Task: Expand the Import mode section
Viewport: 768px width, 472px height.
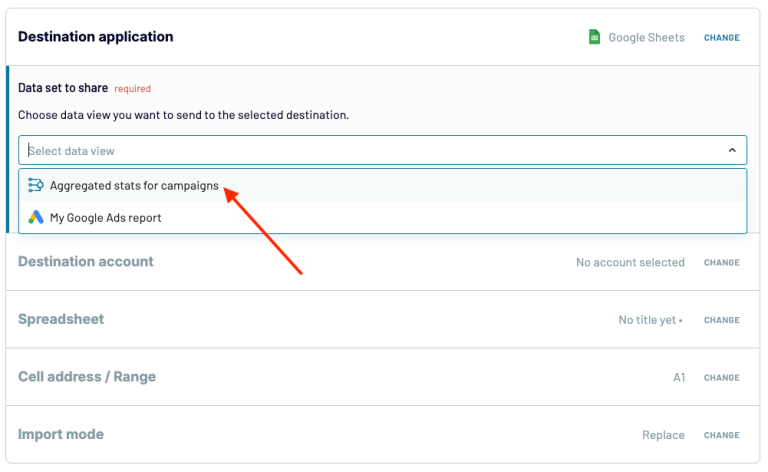Action: coord(61,435)
